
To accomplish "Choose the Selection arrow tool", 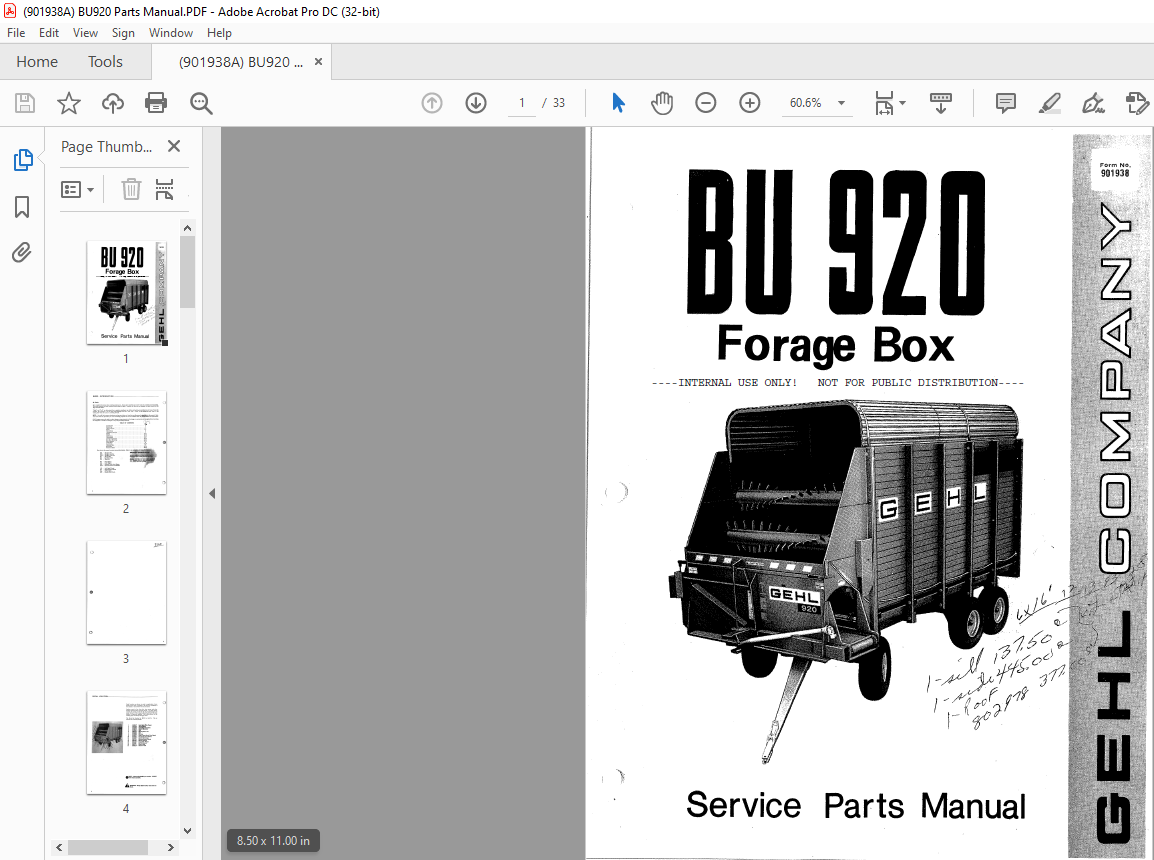I will coord(618,103).
